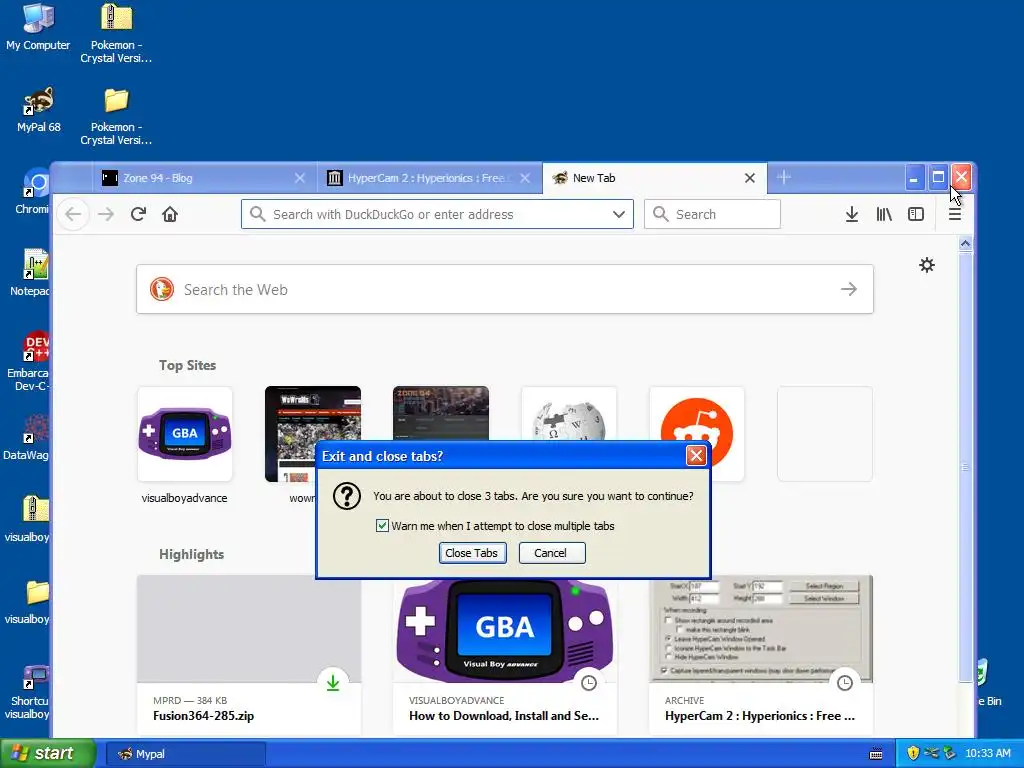
Task: Select the New Tab tab
Action: pyautogui.click(x=654, y=178)
